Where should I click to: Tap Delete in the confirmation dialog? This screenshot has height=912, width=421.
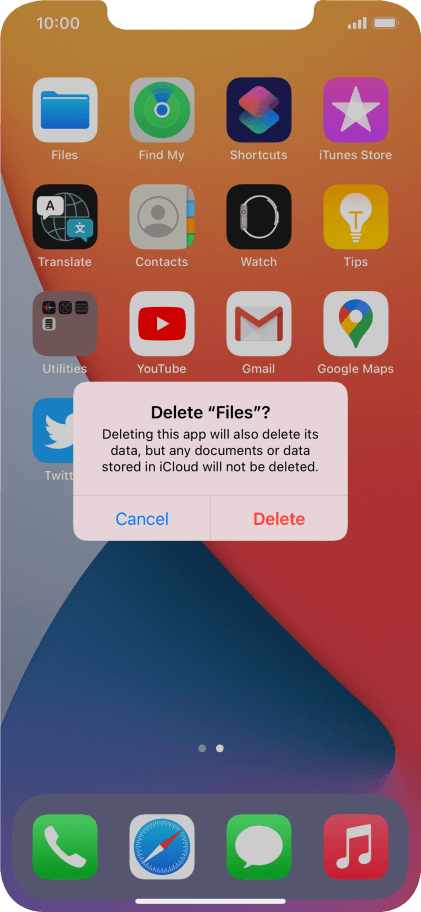coord(279,518)
